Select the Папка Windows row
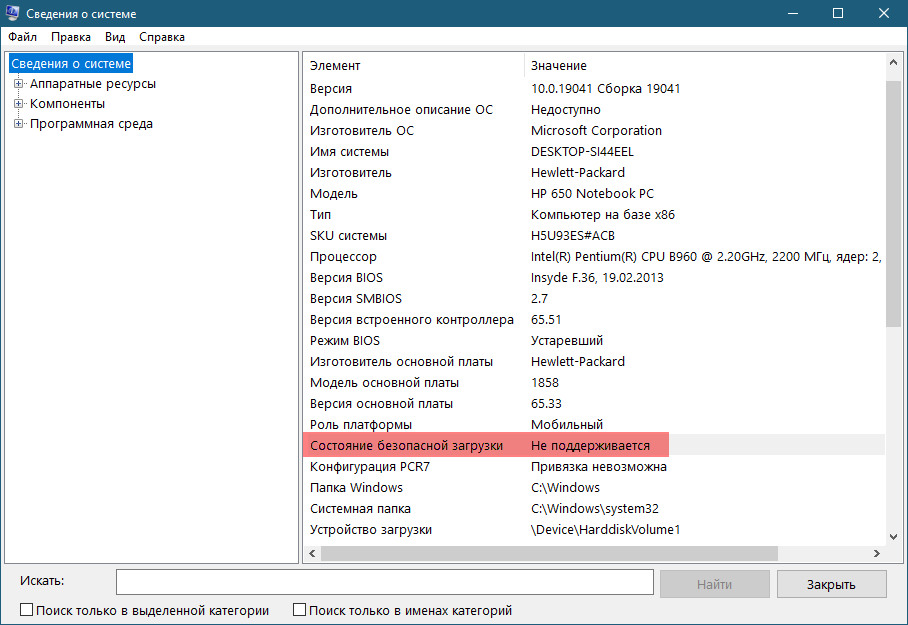 click(x=594, y=488)
